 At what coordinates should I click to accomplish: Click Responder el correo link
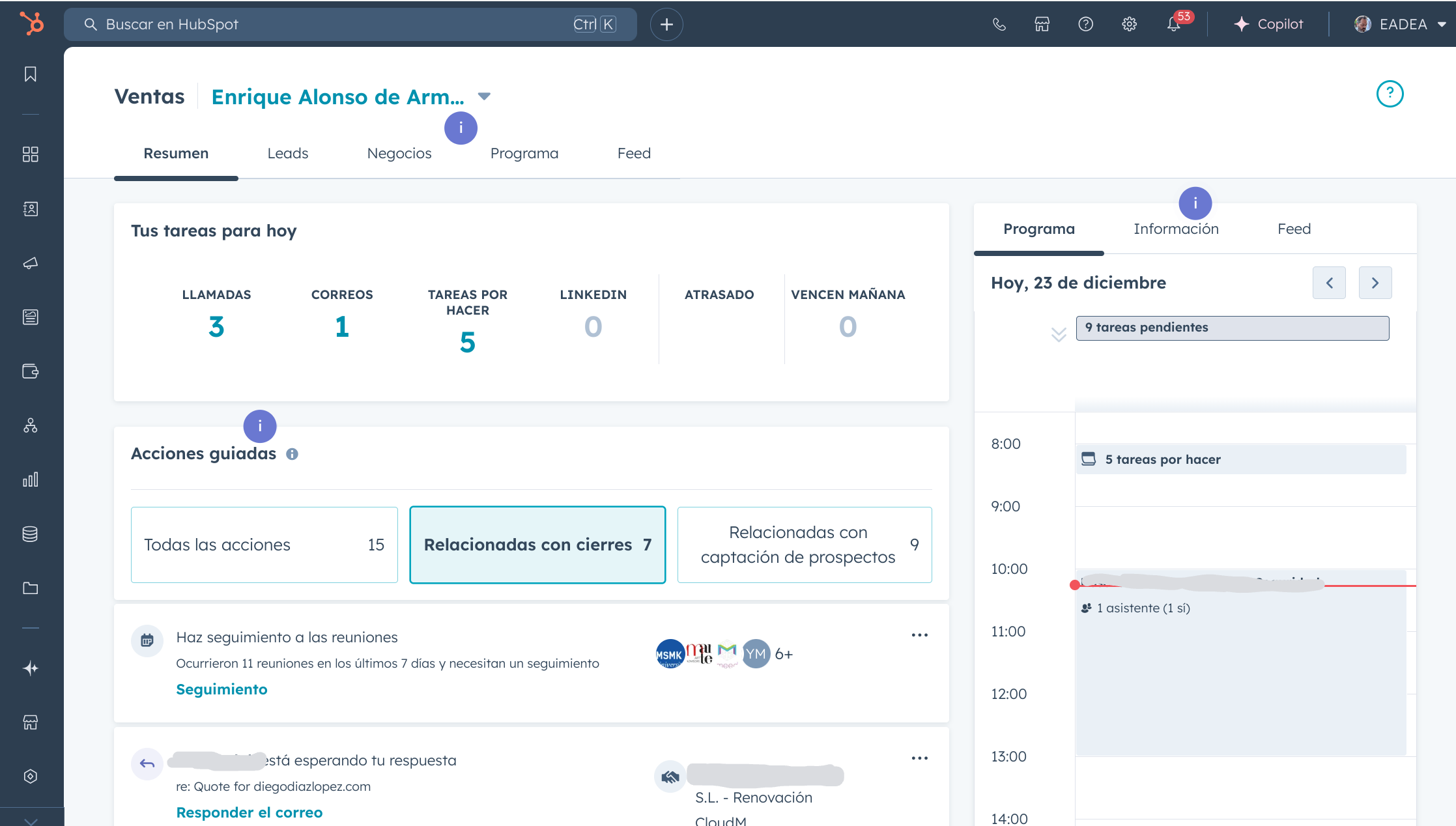tap(249, 812)
